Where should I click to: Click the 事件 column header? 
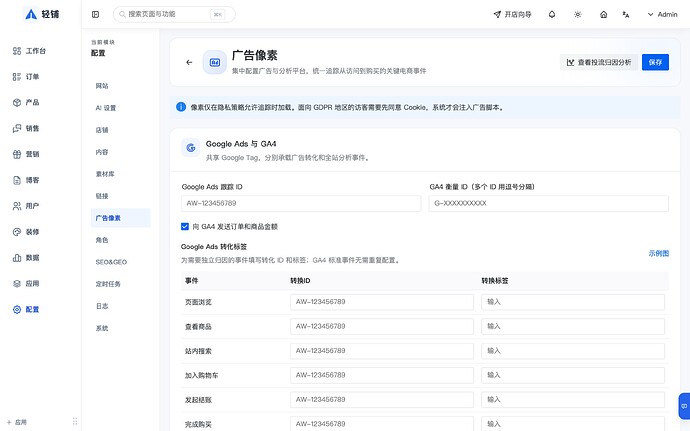(191, 280)
